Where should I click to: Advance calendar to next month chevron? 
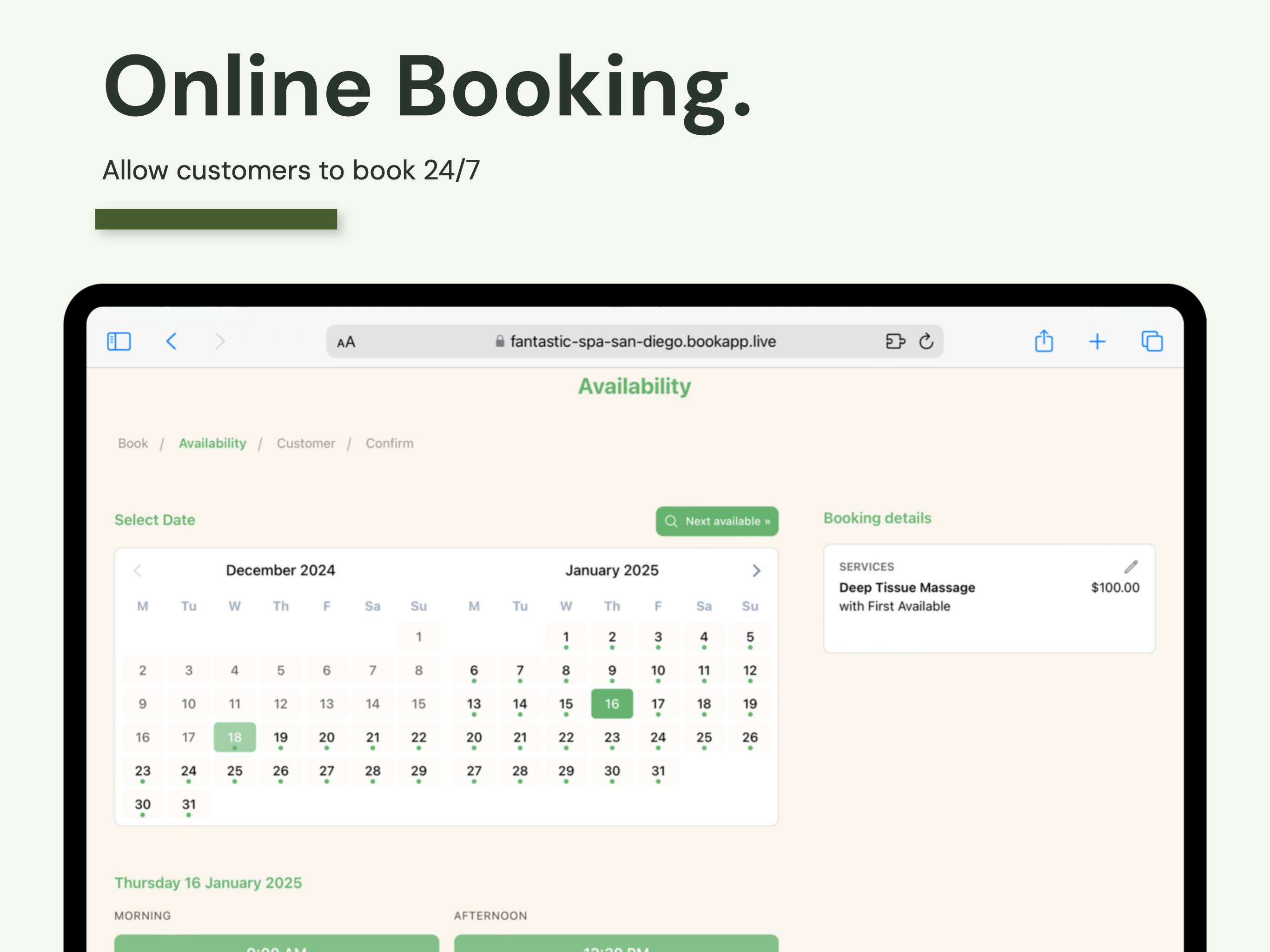pos(755,570)
